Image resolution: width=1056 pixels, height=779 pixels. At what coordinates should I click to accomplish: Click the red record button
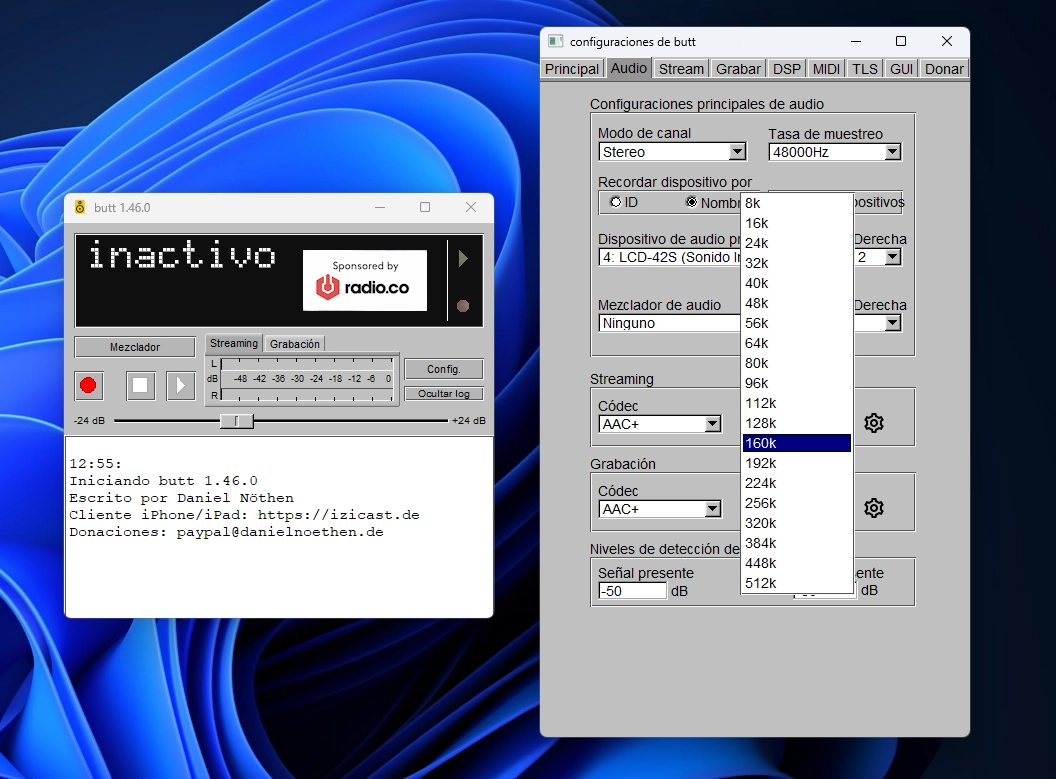89,386
